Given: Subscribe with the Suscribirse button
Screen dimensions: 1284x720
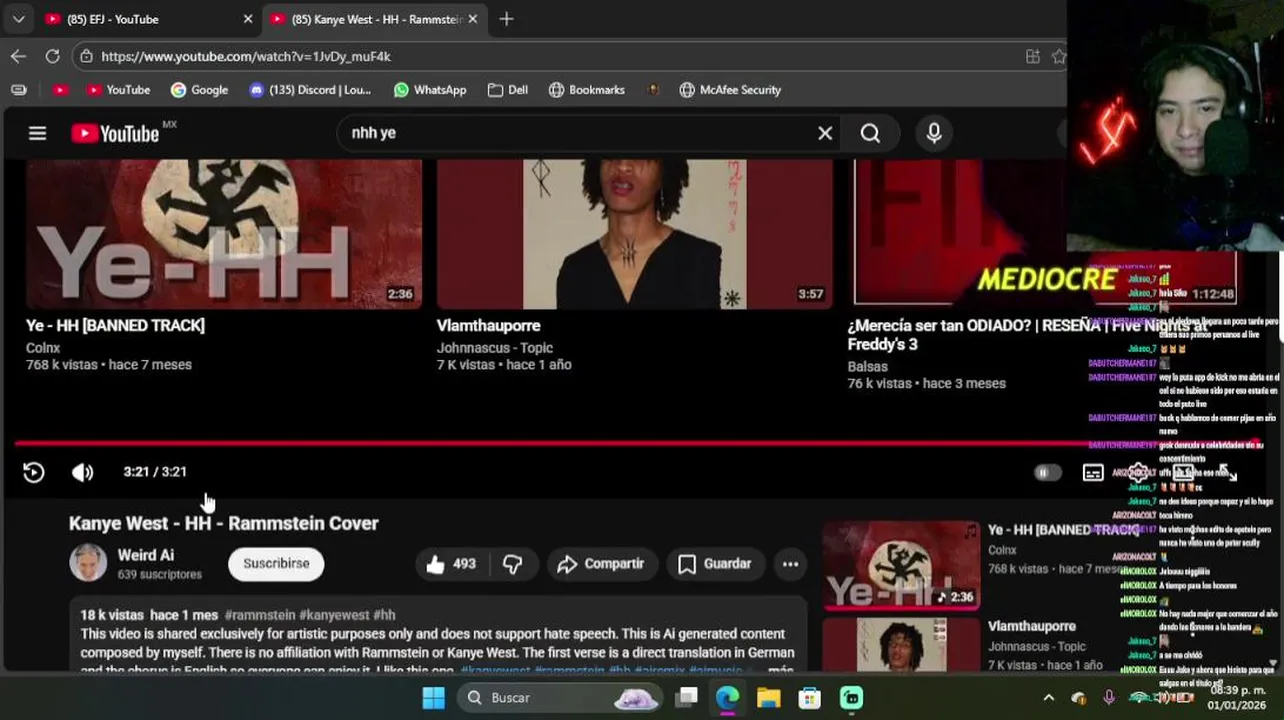Looking at the screenshot, I should coord(276,563).
